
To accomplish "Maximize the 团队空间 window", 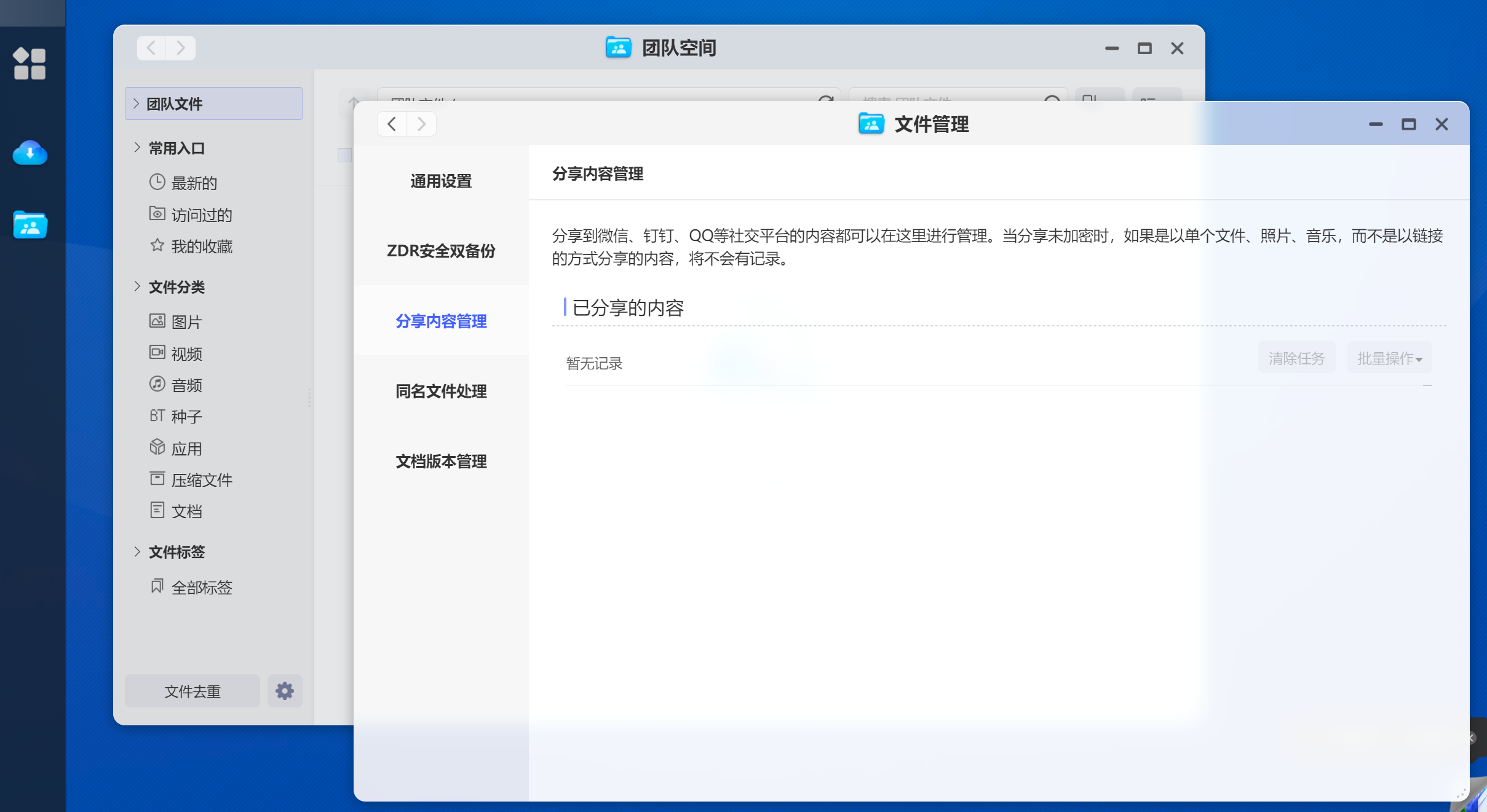I will pyautogui.click(x=1144, y=49).
